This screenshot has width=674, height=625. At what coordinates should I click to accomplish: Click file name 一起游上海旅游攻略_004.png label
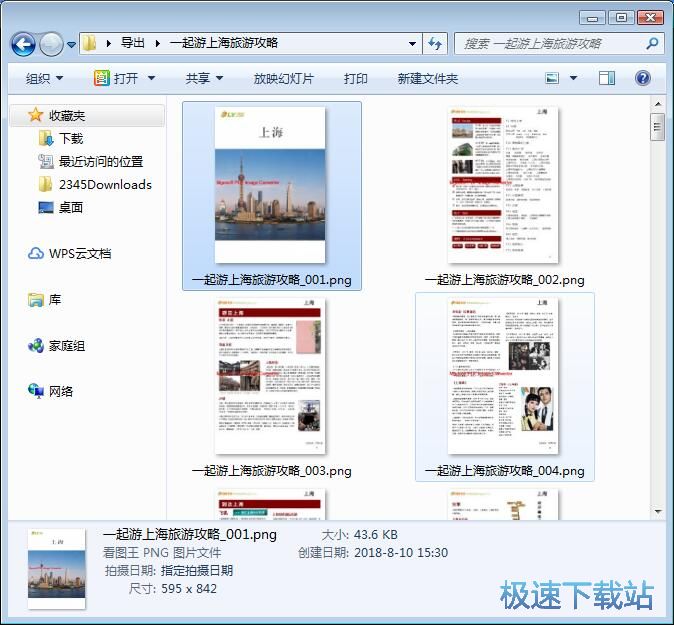pyautogui.click(x=505, y=471)
